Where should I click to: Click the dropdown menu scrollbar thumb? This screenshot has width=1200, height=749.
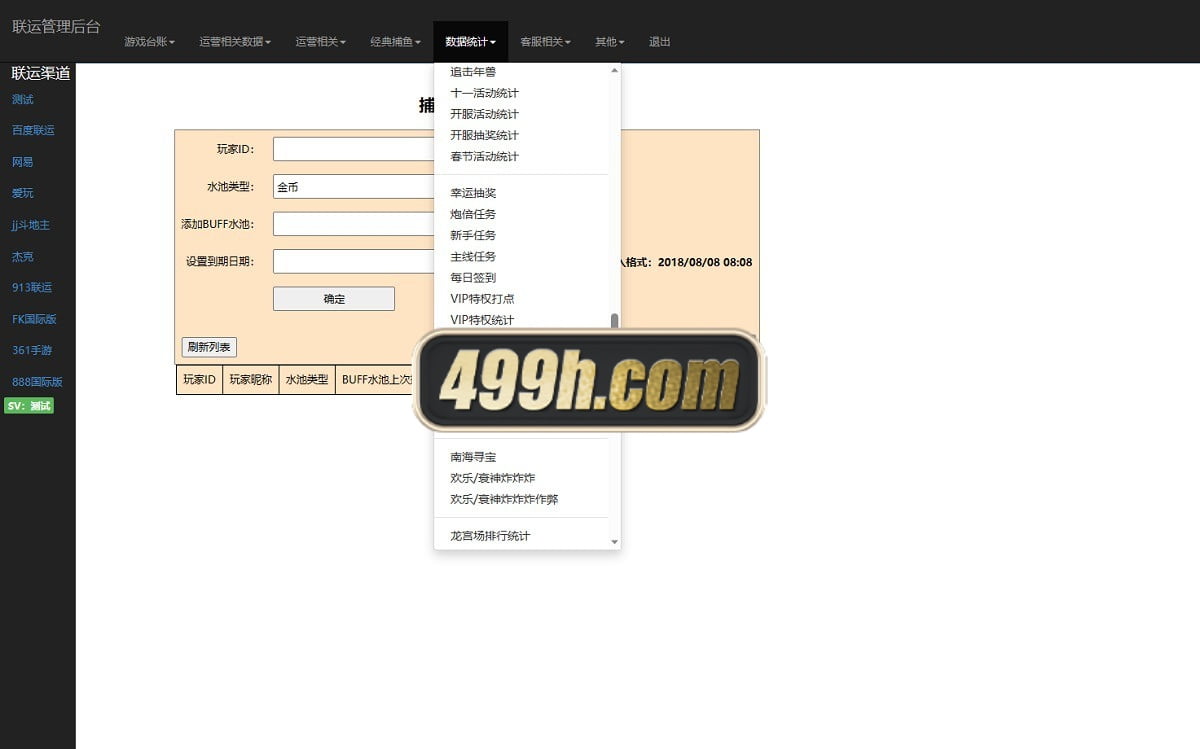(x=614, y=322)
